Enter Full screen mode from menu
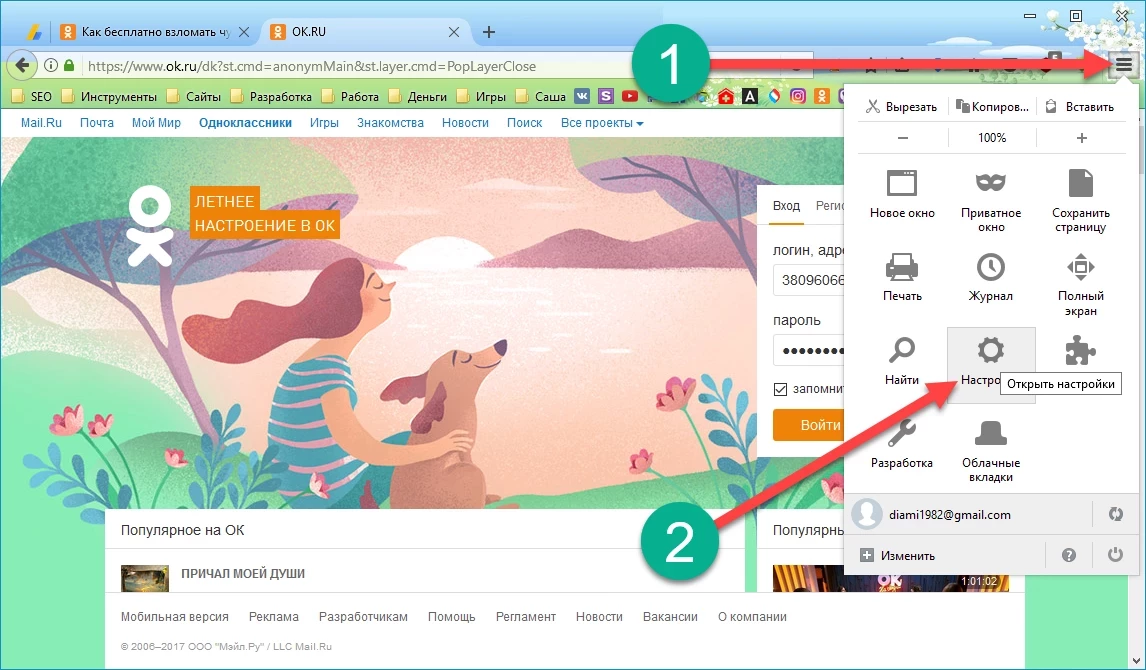 click(x=1080, y=268)
